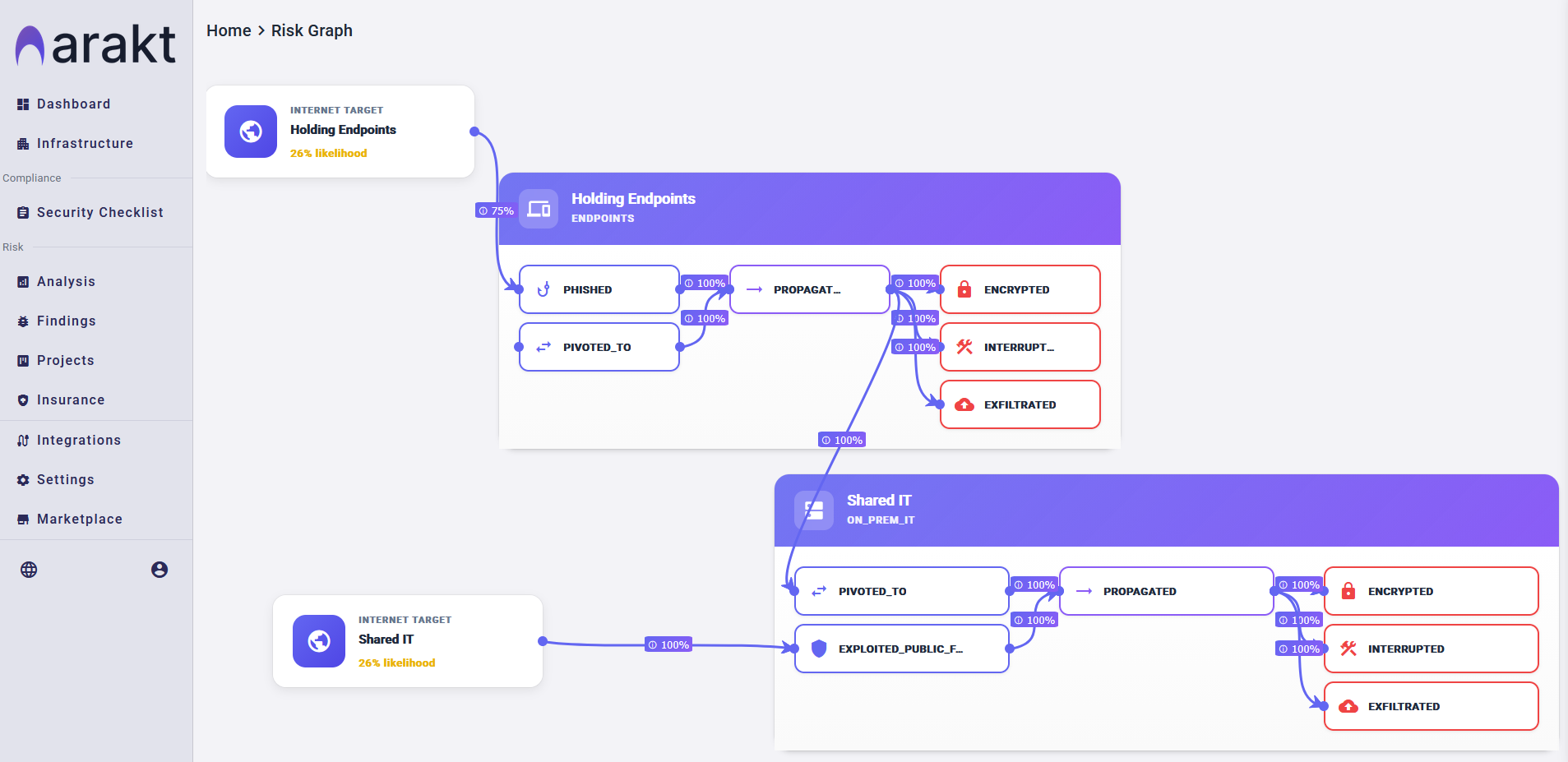Click the globe language icon
Screen dimensions: 1568x762
click(x=30, y=569)
